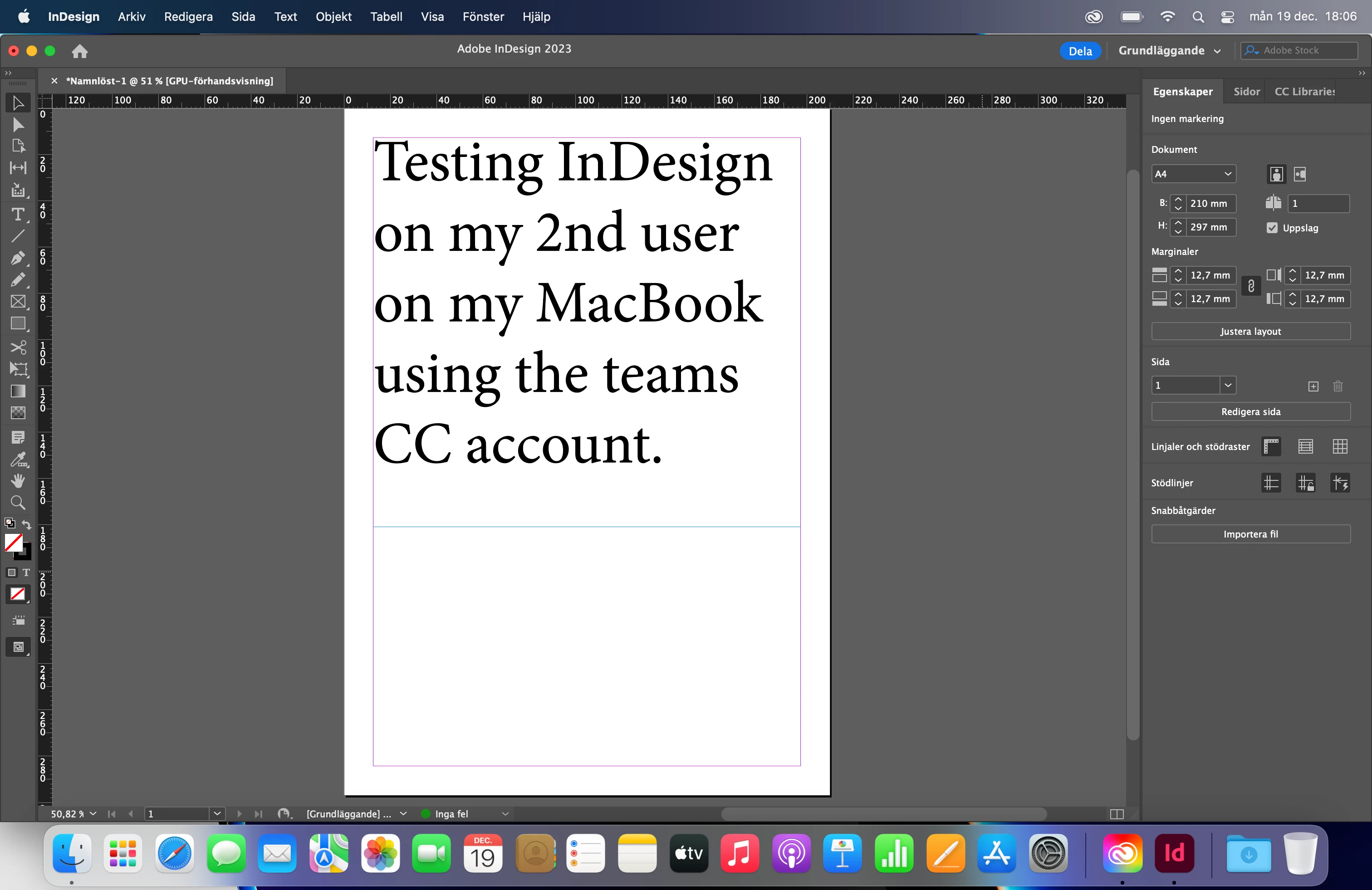Open the zoom level dropdown
This screenshot has height=890, width=1372.
click(93, 813)
